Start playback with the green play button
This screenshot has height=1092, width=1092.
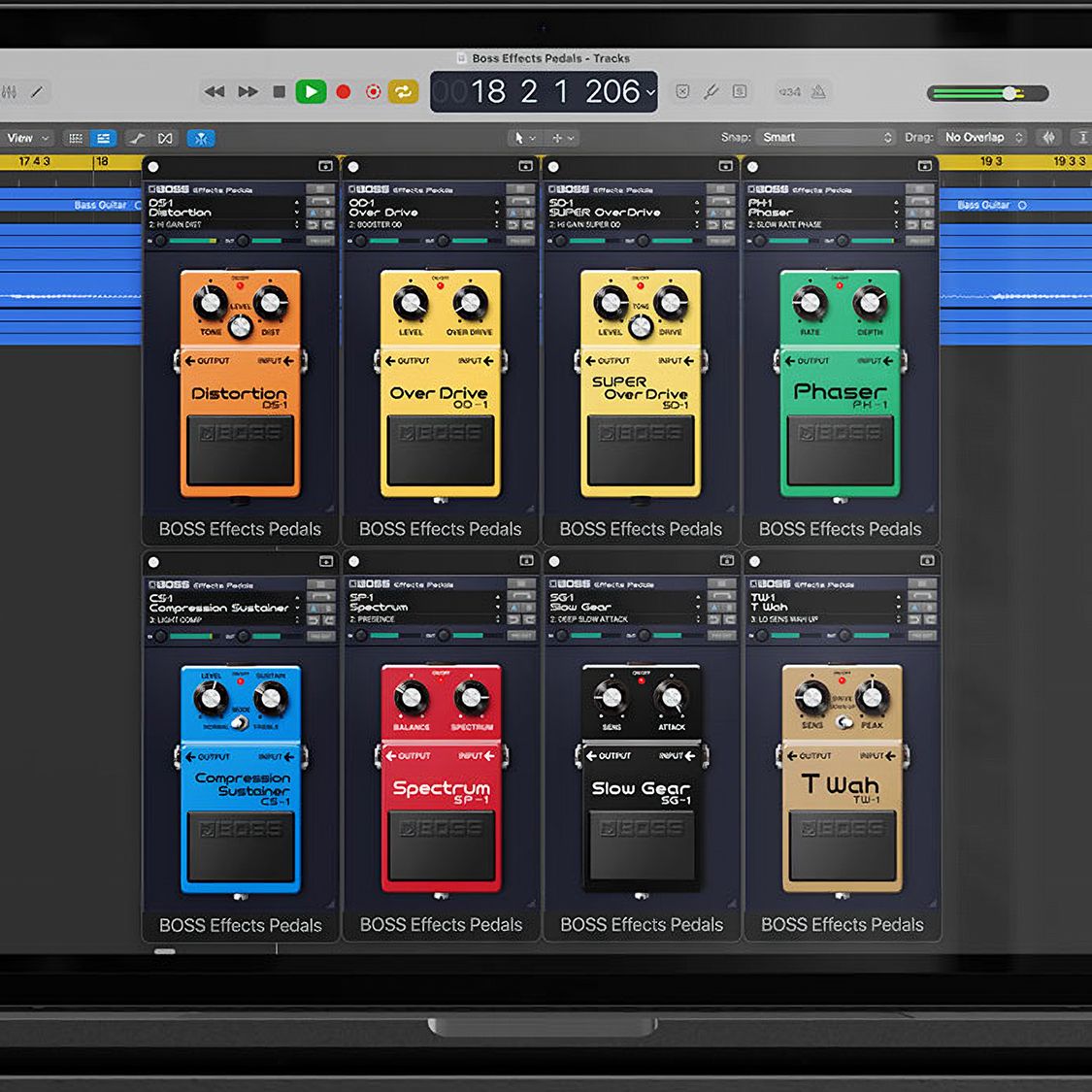click(311, 91)
